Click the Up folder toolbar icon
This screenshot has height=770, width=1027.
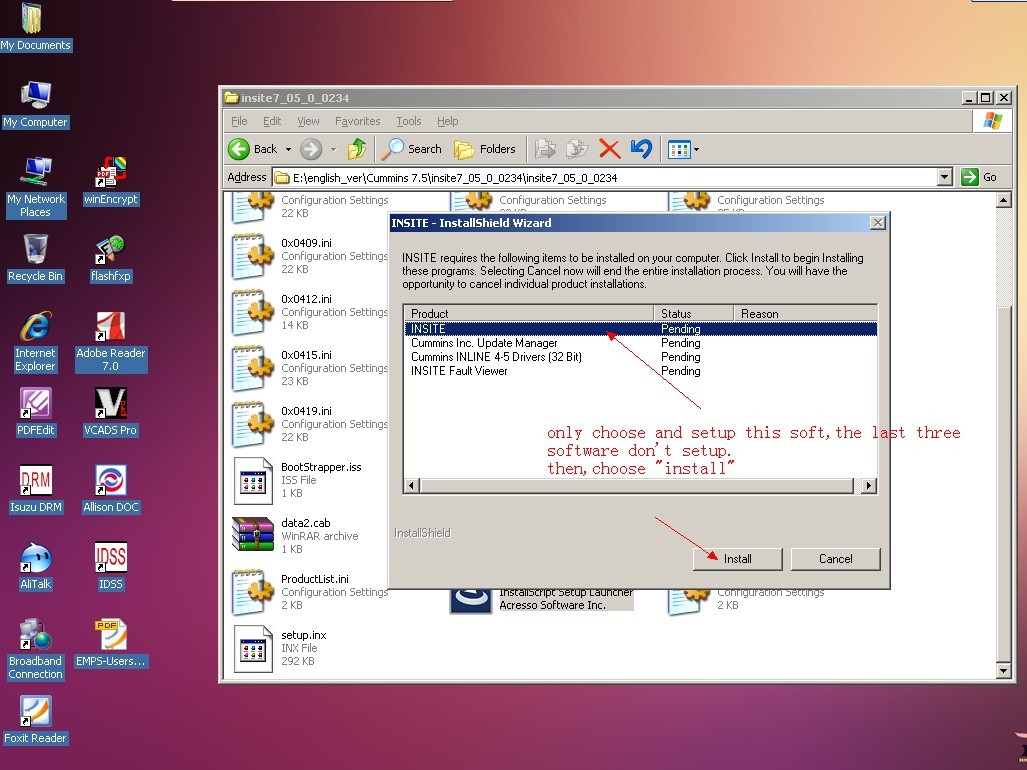pos(356,149)
